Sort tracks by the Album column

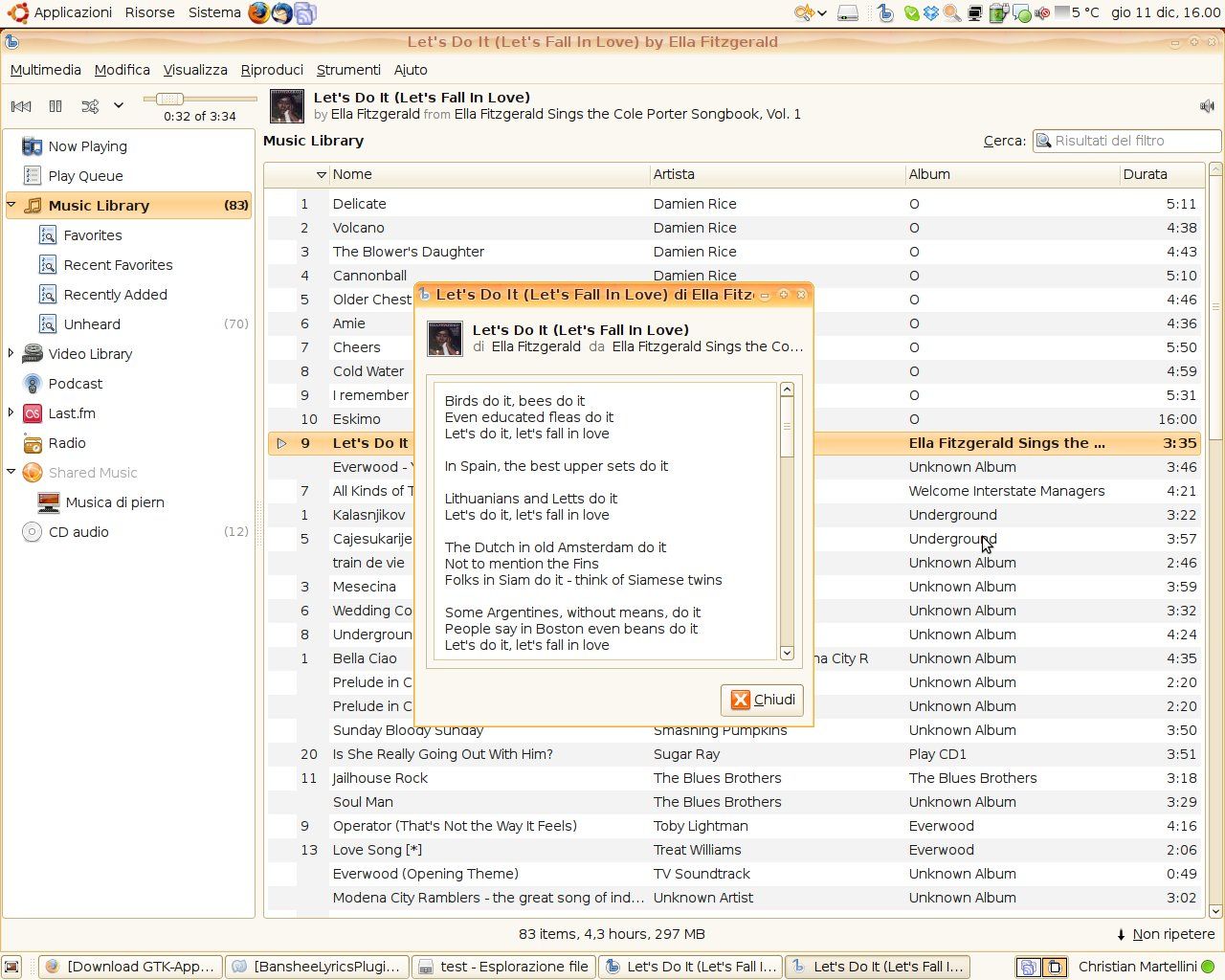tap(1013, 174)
